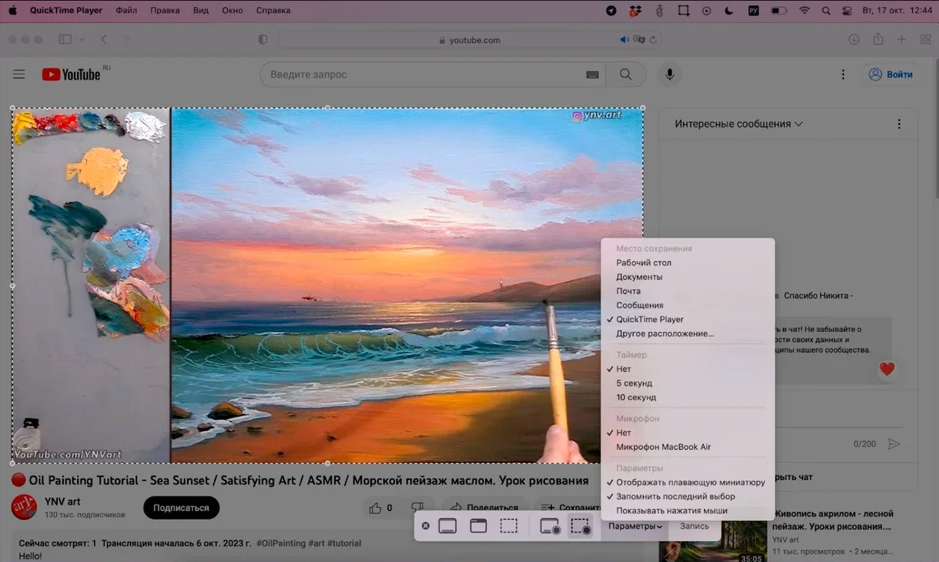Open the YouTube hamburger guide menu

pos(19,74)
